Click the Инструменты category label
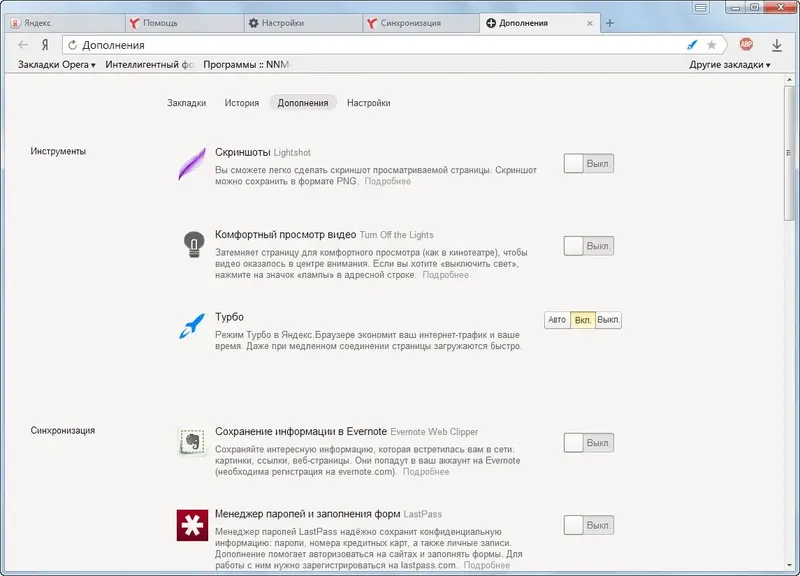 58,151
